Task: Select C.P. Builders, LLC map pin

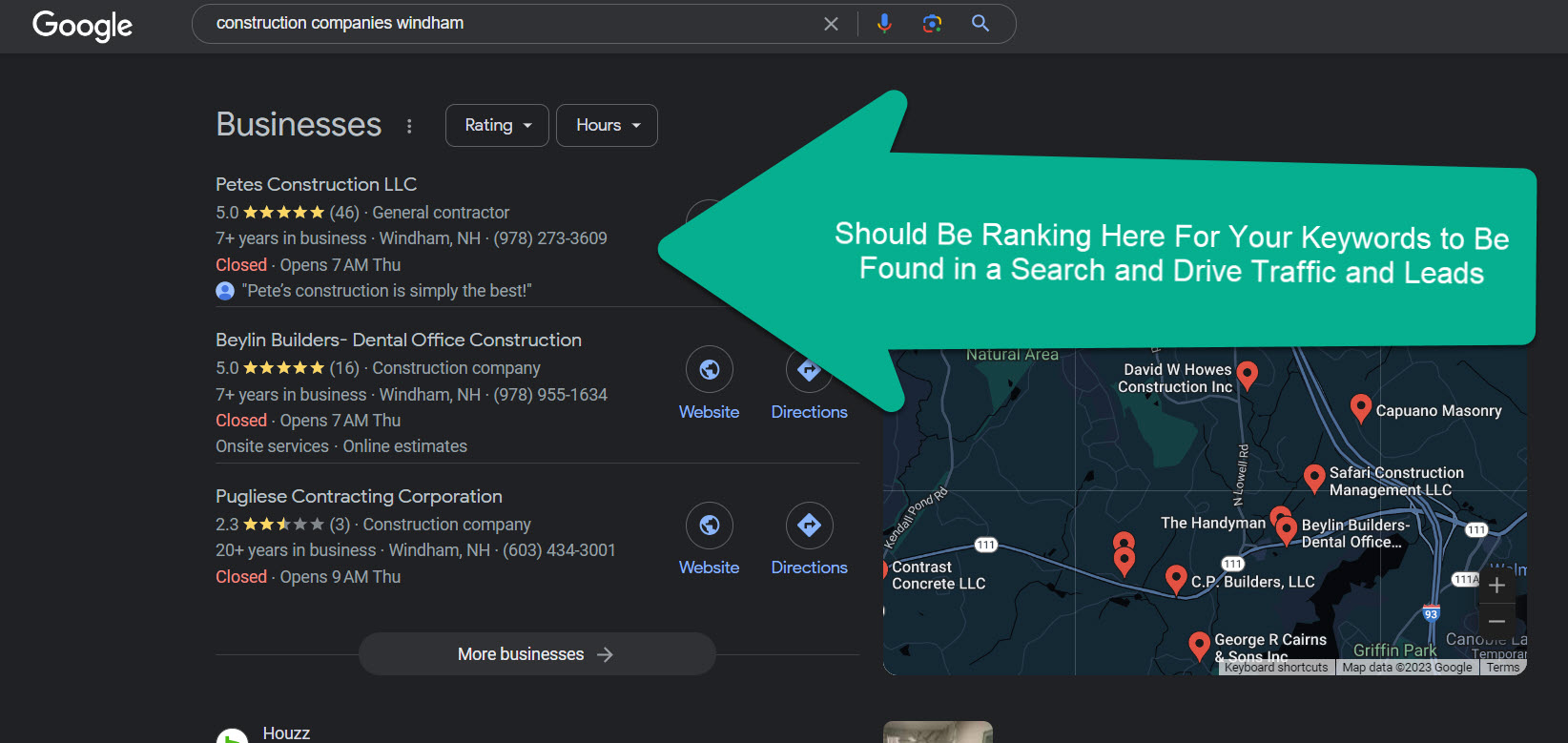Action: [x=1176, y=578]
